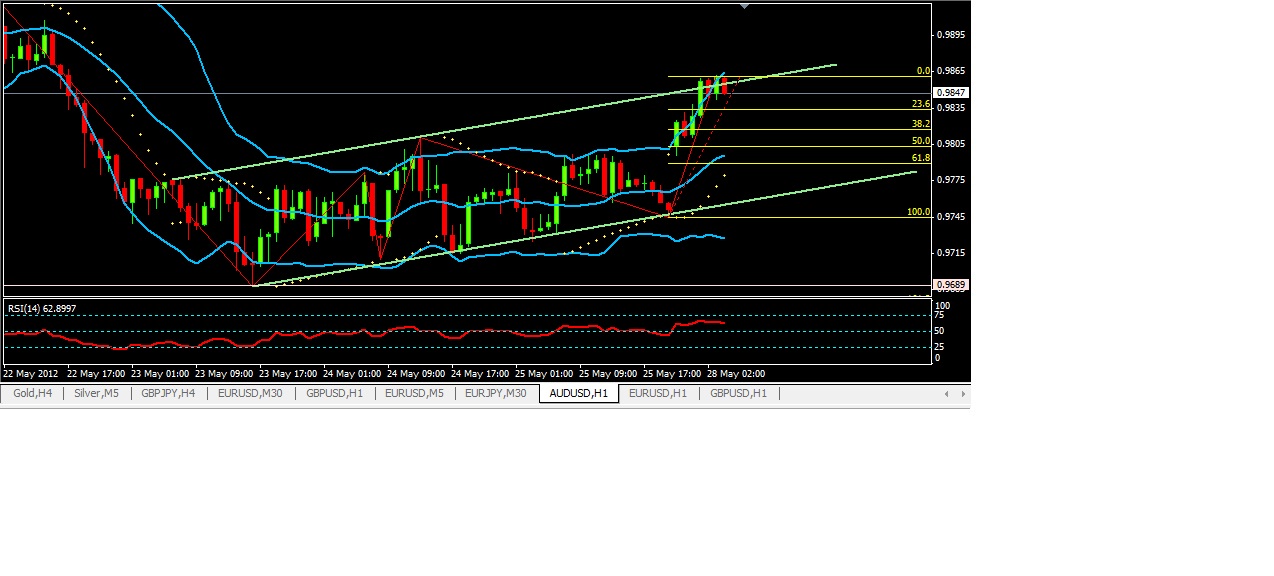
Task: Switch to the EURUSD,H1 chart tab
Action: pos(658,394)
